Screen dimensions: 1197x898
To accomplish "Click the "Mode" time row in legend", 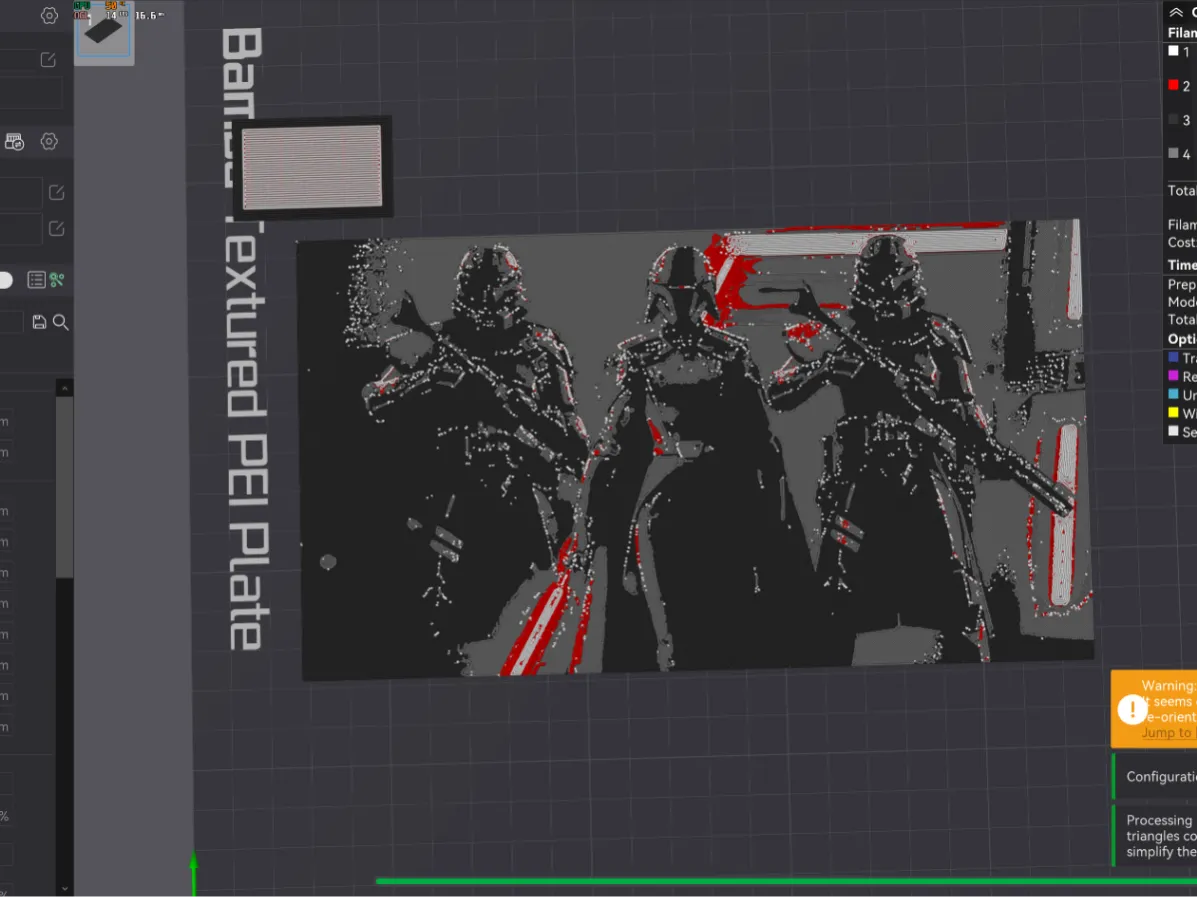I will click(1182, 302).
